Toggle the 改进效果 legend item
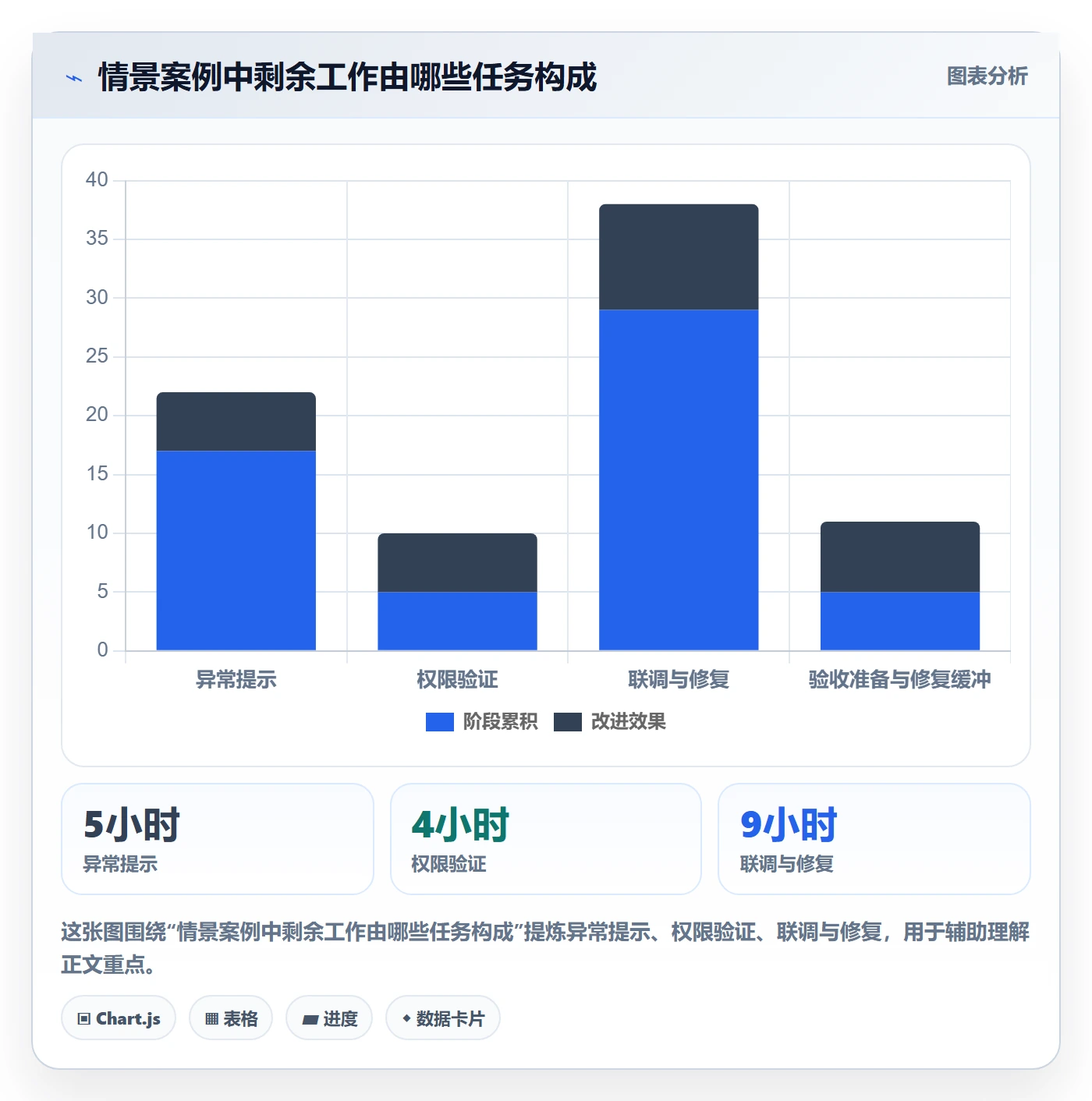 [610, 722]
